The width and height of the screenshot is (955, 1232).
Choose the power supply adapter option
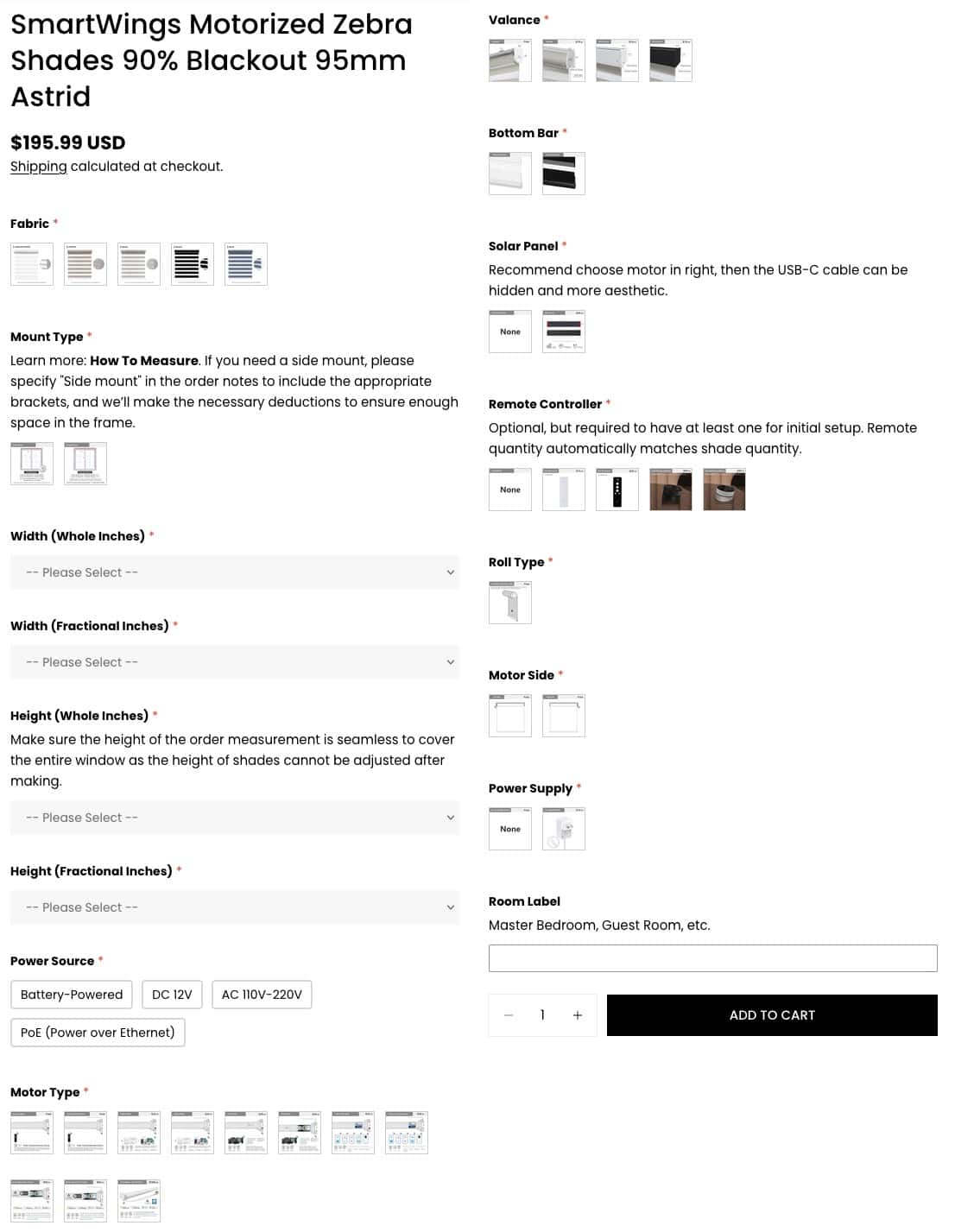[563, 829]
